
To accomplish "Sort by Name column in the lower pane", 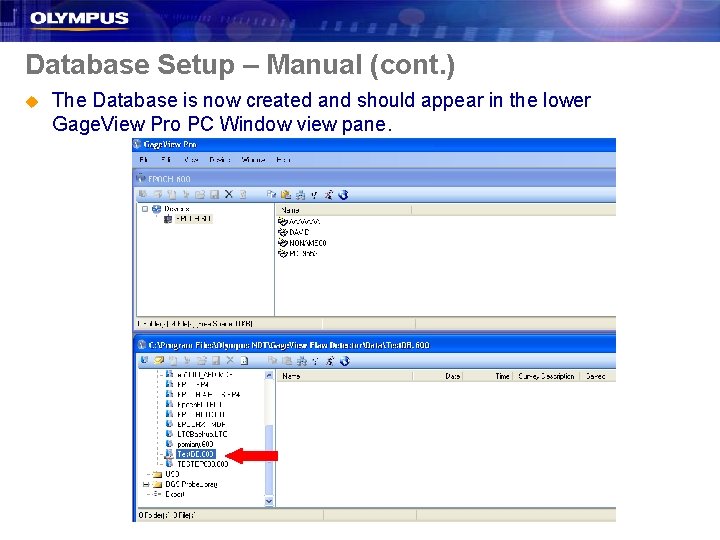I will (344, 376).
